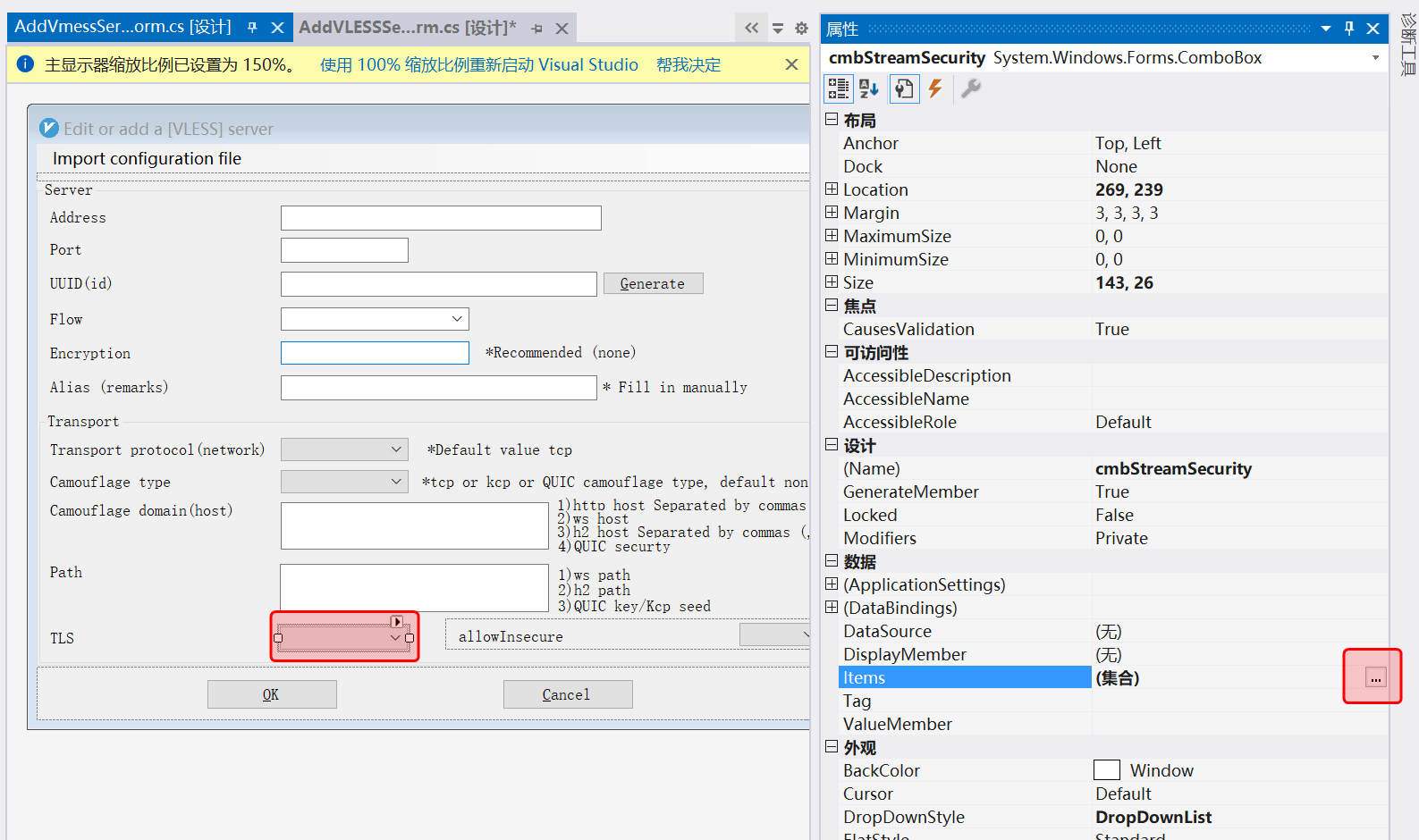Toggle auto-hide pin on the 属性 panel
Screen dimensions: 1419x840
click(1349, 29)
